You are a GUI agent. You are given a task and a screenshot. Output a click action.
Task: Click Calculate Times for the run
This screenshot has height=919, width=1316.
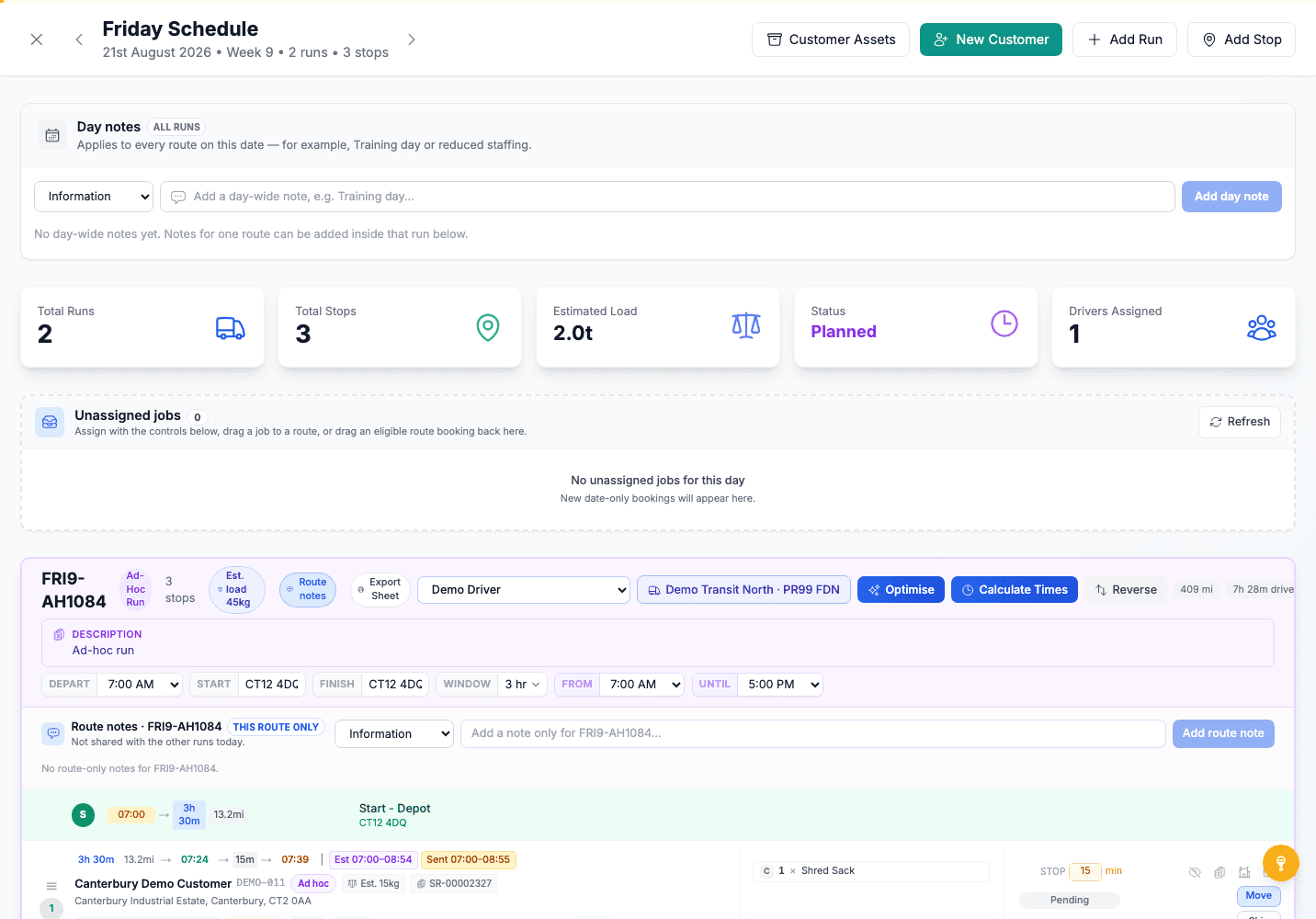(1015, 590)
